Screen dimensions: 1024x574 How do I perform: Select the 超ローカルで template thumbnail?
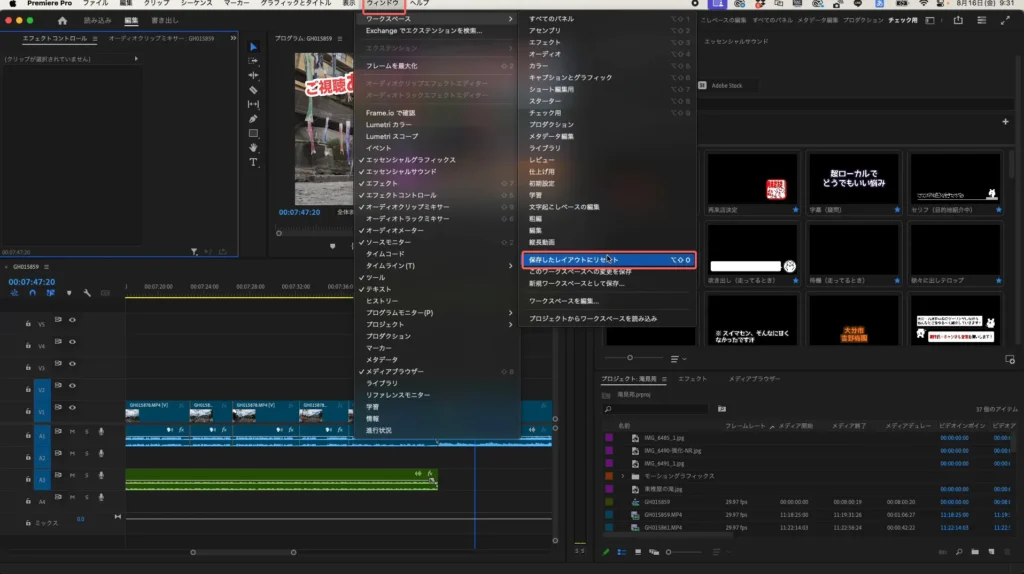pyautogui.click(x=854, y=178)
